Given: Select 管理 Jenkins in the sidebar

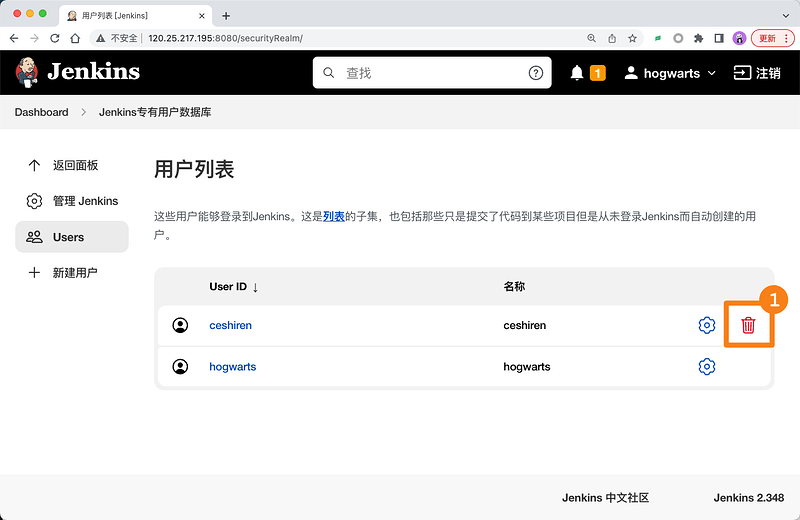Looking at the screenshot, I should pos(72,201).
